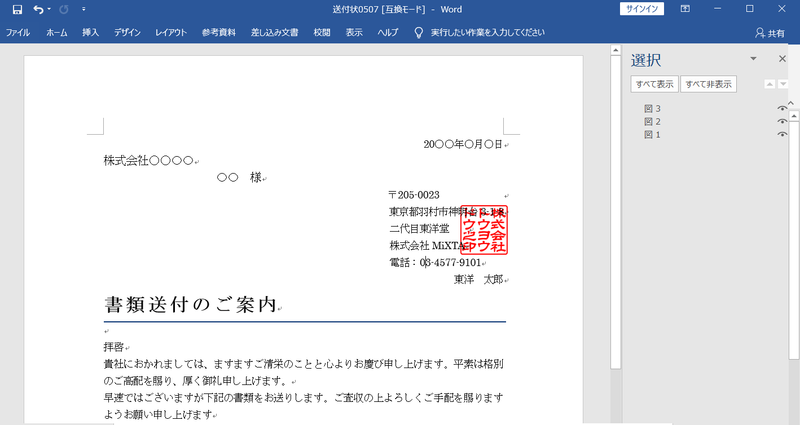Focus the 実行したい作業を入力してください search box
800x425 pixels.
(488, 33)
